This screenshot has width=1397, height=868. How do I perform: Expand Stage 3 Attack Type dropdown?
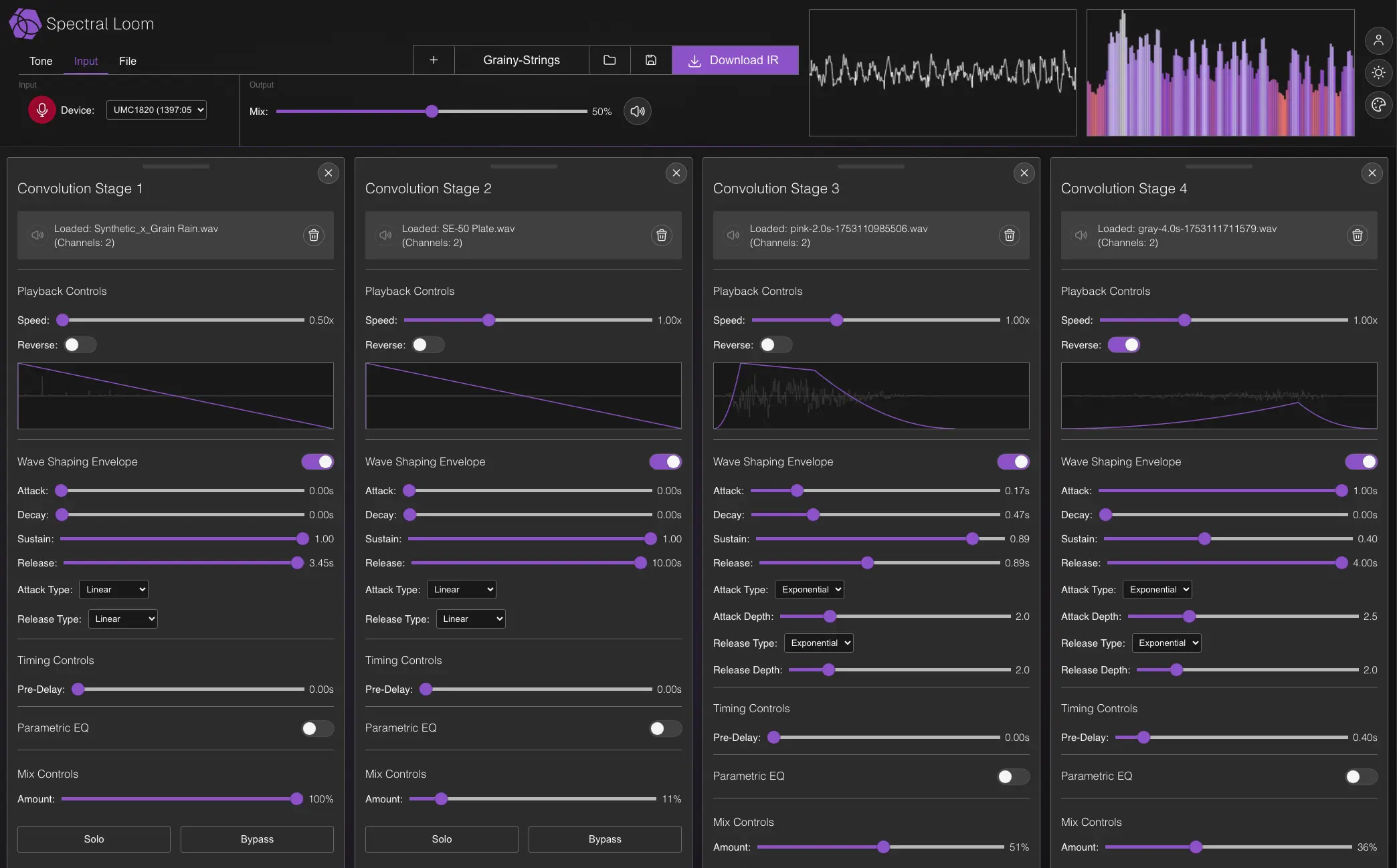pyautogui.click(x=809, y=590)
